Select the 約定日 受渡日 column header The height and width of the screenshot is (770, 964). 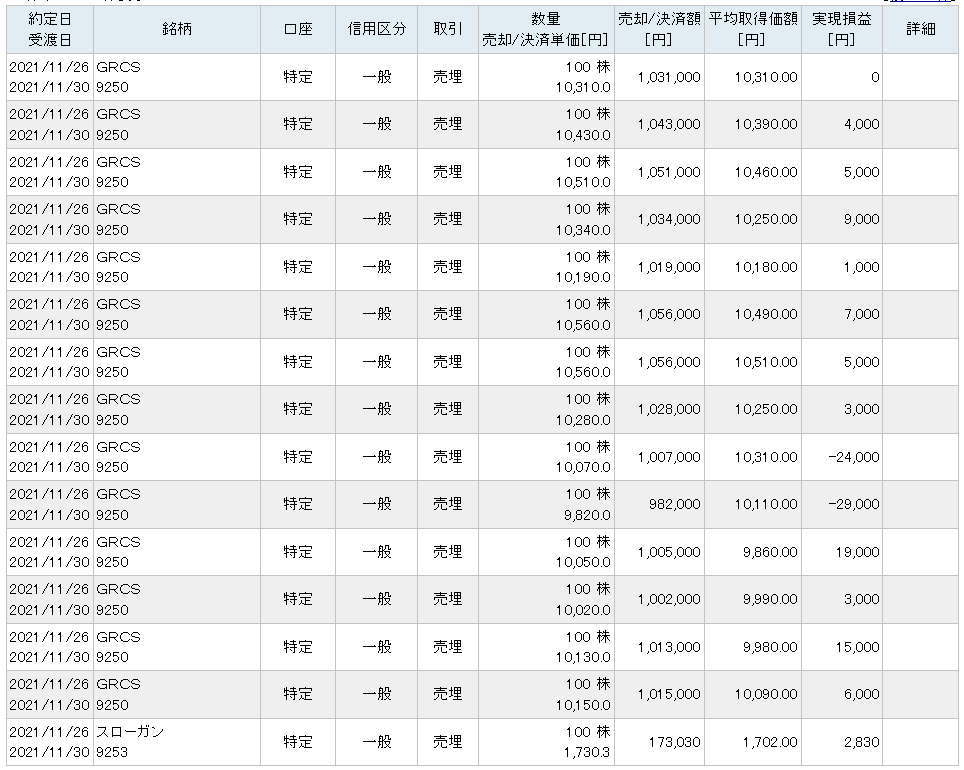pos(48,29)
